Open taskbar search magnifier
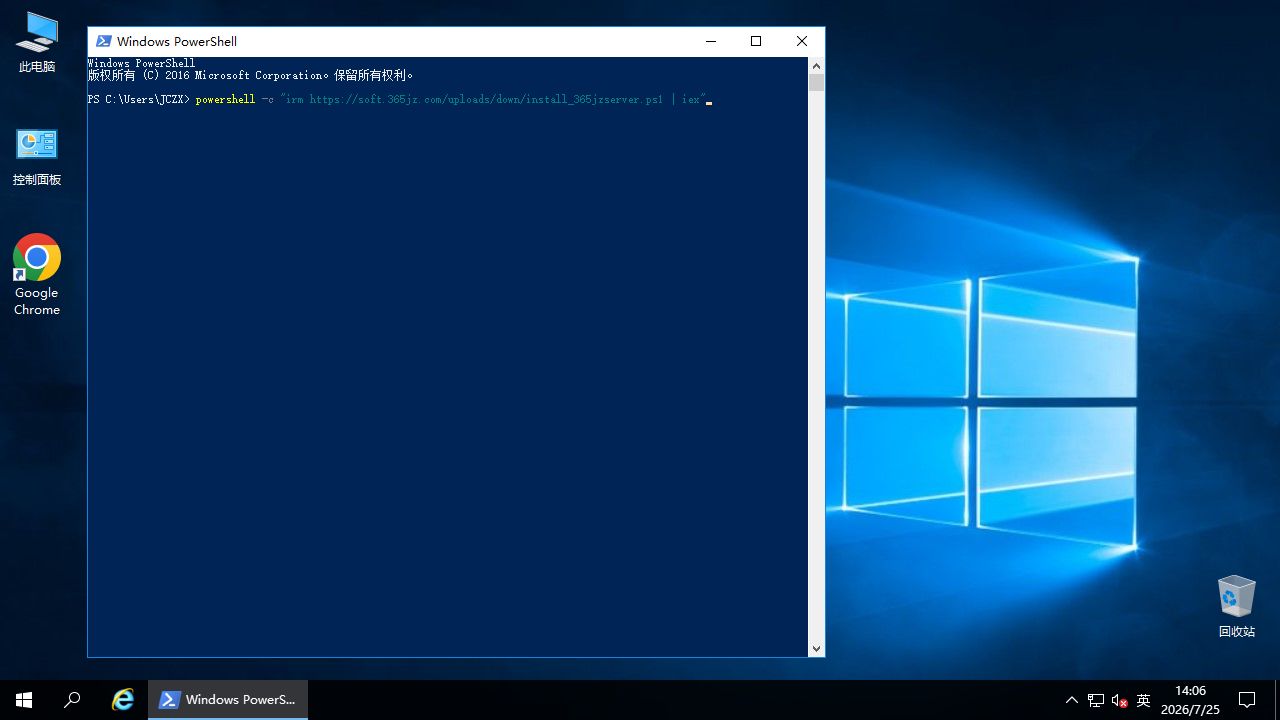Screen dimensions: 1280x720 72,700
